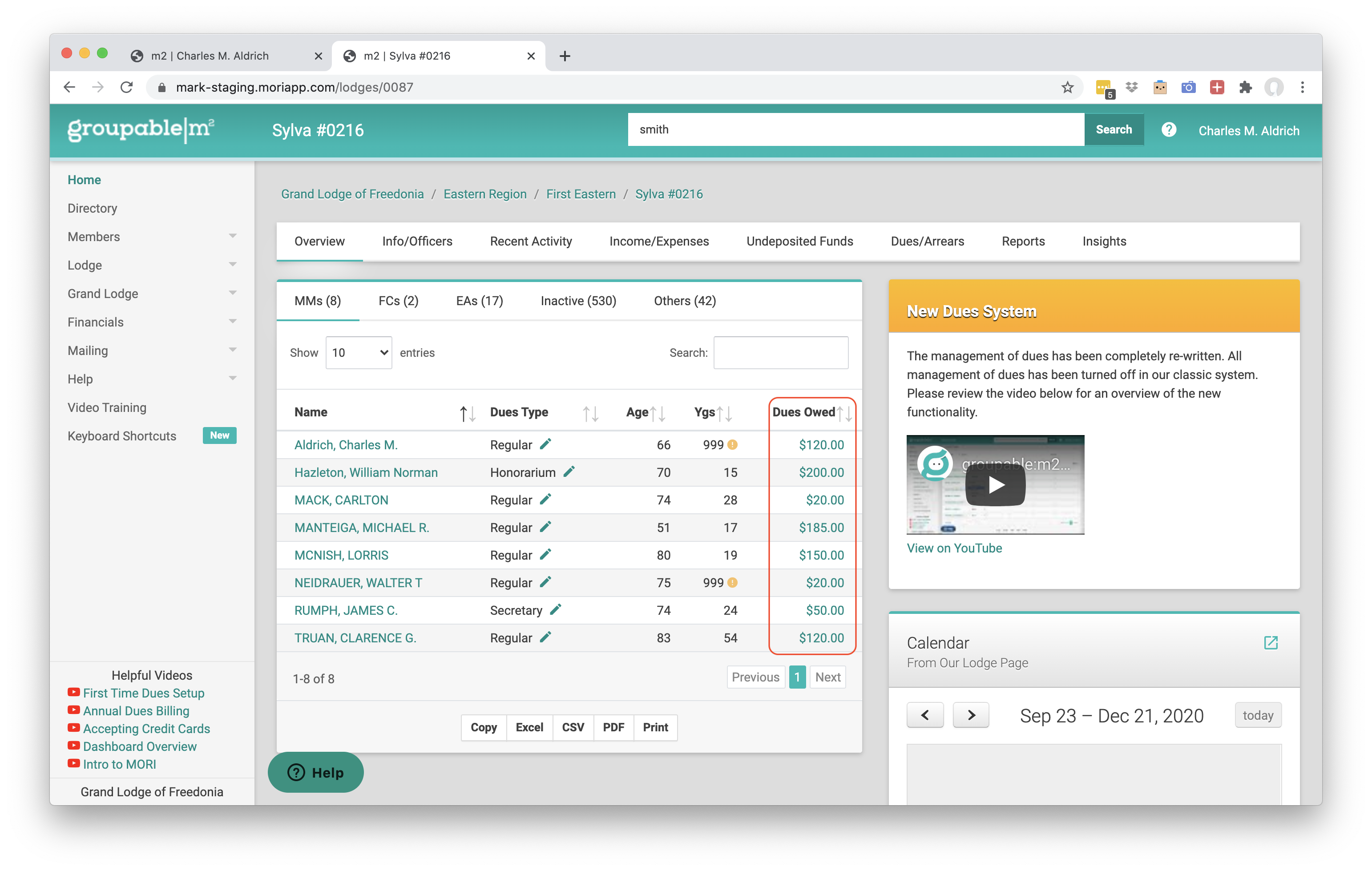
Task: Edit dues type for MANTEIGA, MICHAEL R.
Action: coord(545,526)
